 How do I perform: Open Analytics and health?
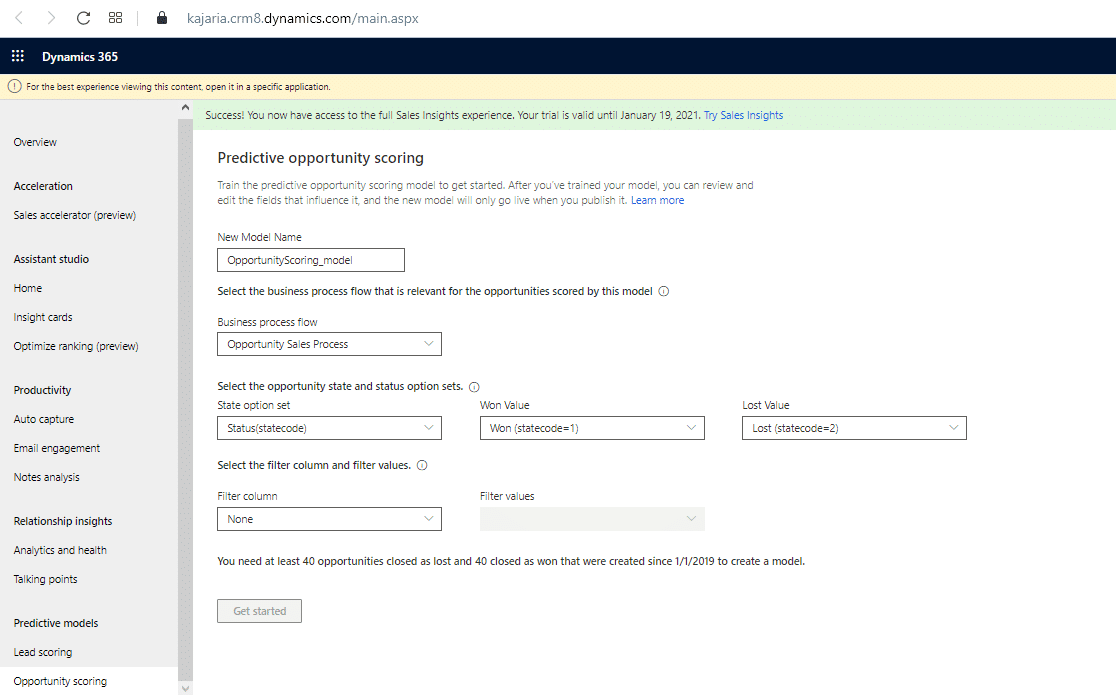pyautogui.click(x=60, y=550)
